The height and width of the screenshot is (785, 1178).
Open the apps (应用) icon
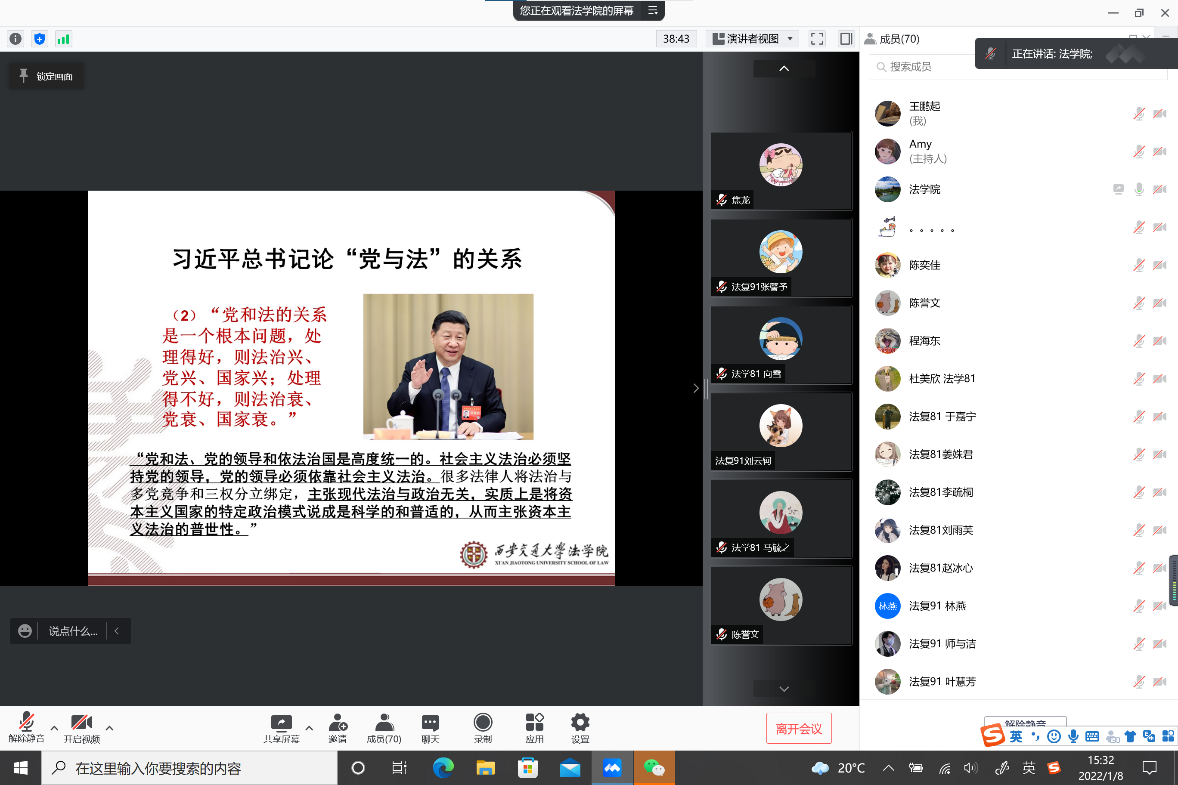pos(534,726)
